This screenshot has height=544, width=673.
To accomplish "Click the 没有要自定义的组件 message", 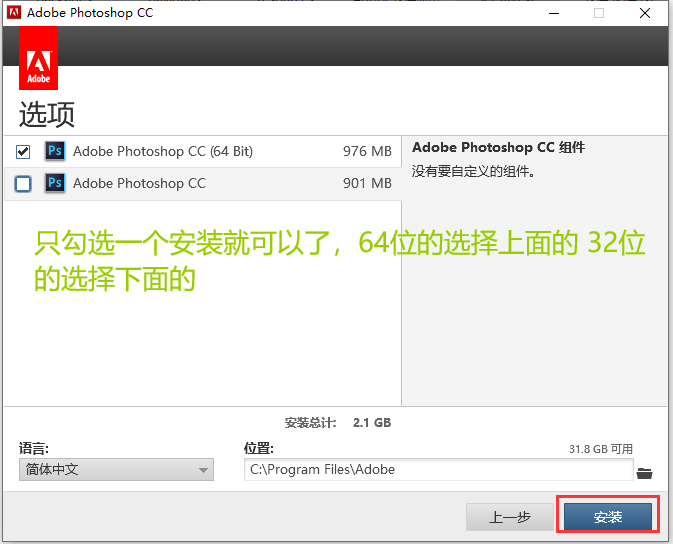I will point(473,171).
